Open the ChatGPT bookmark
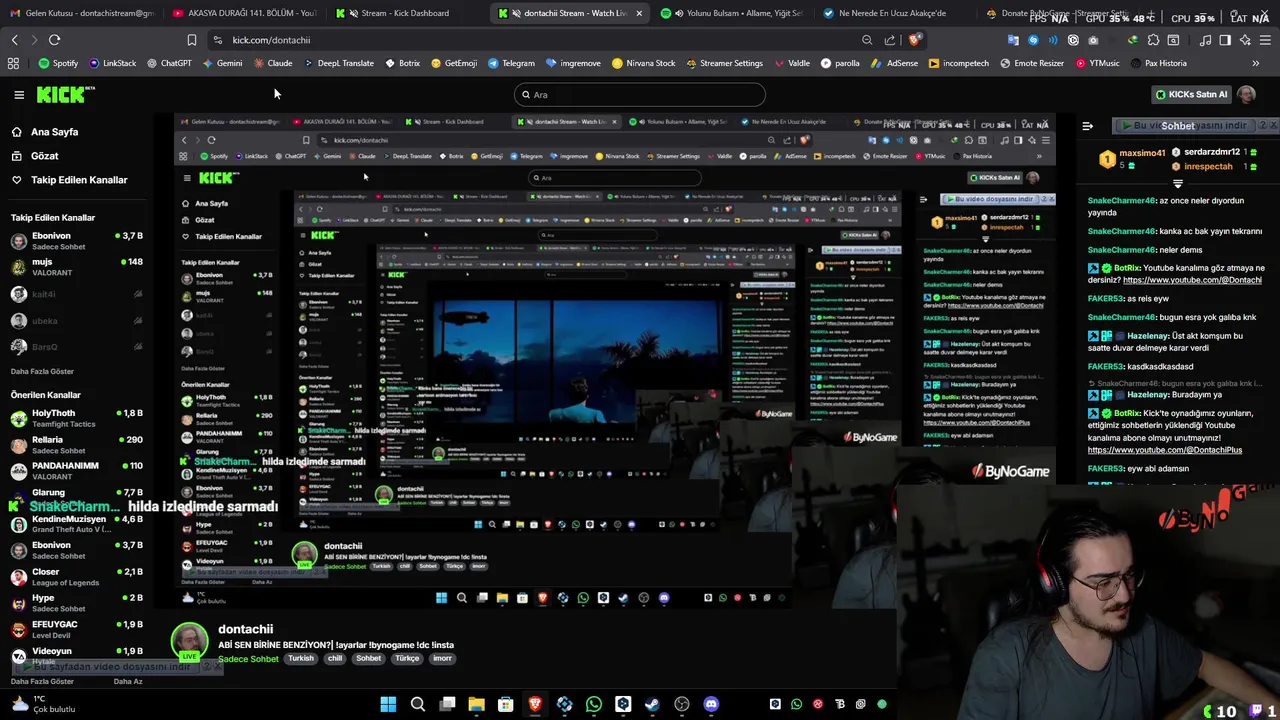 [x=169, y=63]
